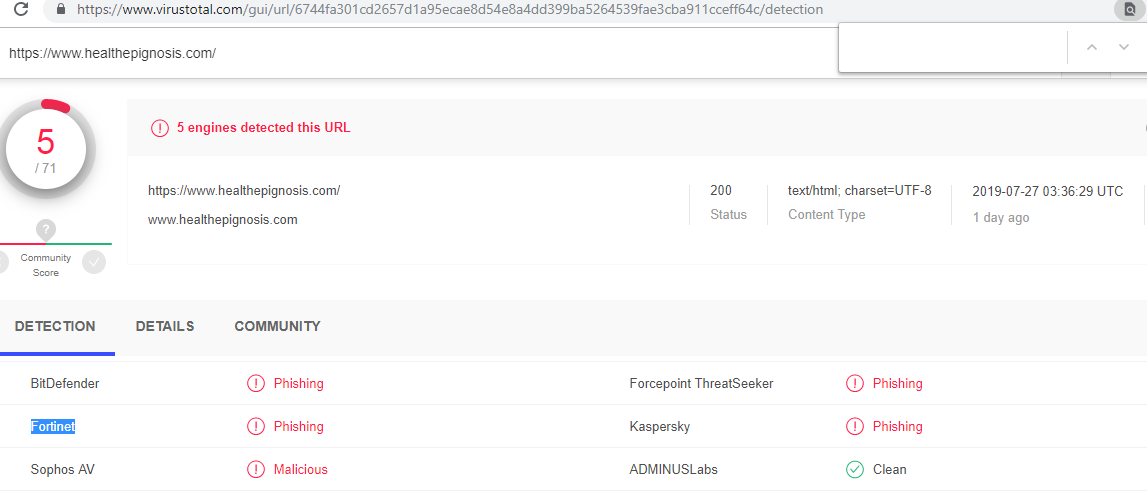Click Fortinet's Phishing verdict text
The image size is (1147, 493).
coord(298,426)
